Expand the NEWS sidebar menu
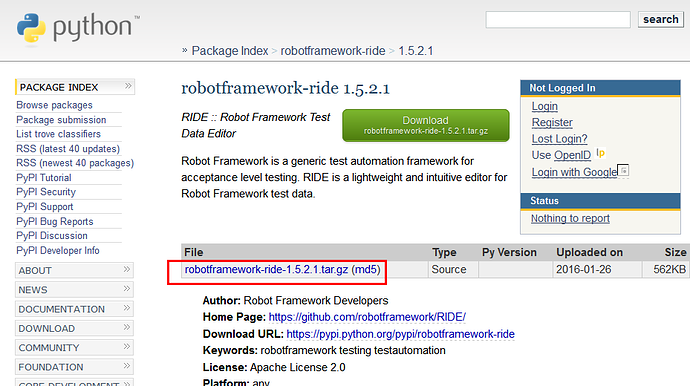The height and width of the screenshot is (386, 690). click(x=74, y=290)
